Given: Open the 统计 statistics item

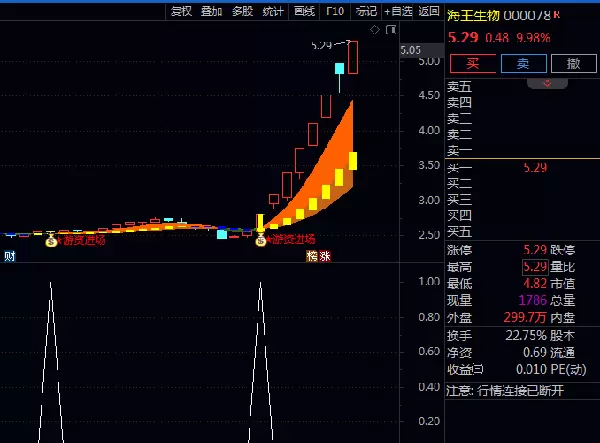Looking at the screenshot, I should [x=273, y=11].
